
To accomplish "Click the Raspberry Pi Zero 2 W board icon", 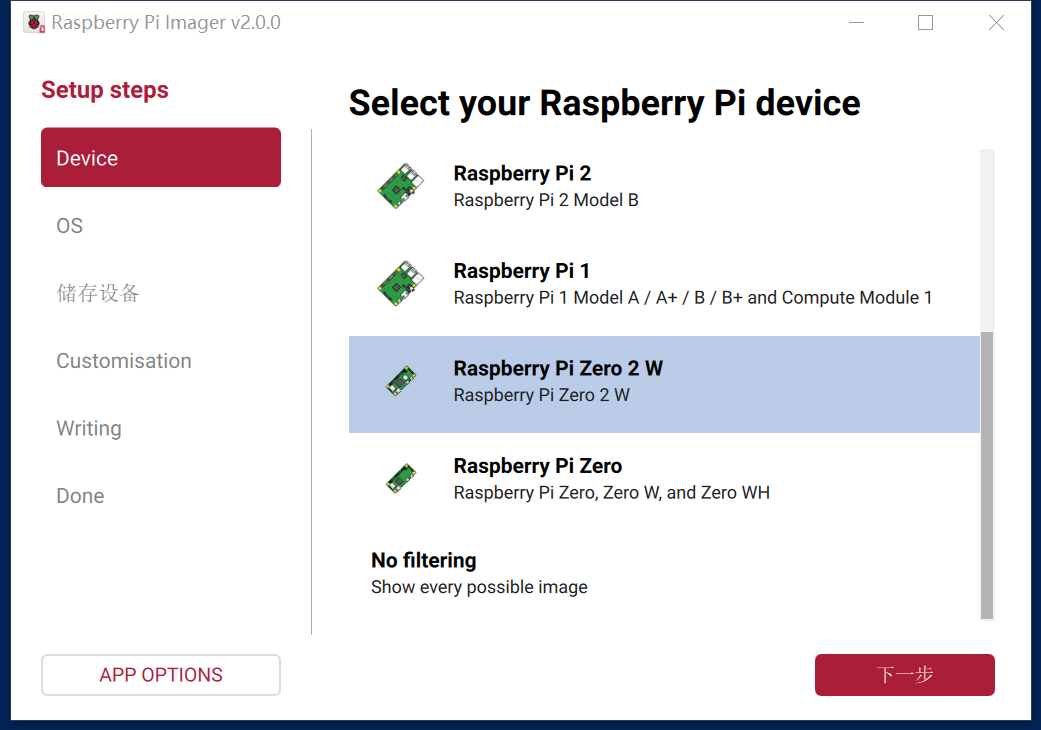I will (x=401, y=381).
